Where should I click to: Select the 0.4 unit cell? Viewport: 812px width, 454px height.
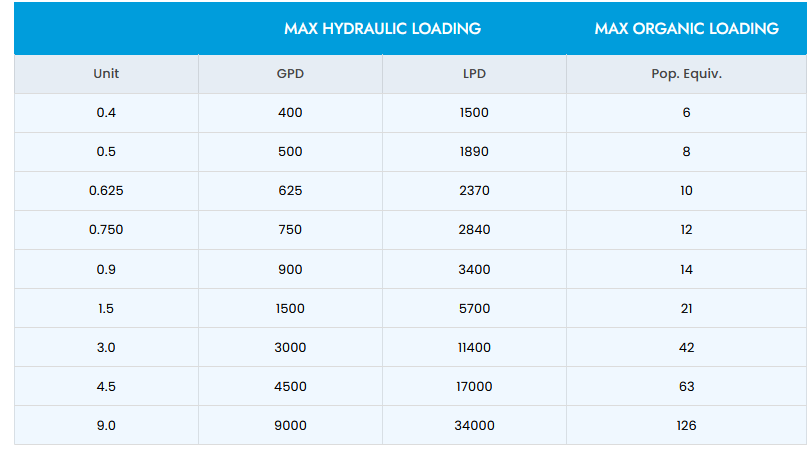pos(106,113)
